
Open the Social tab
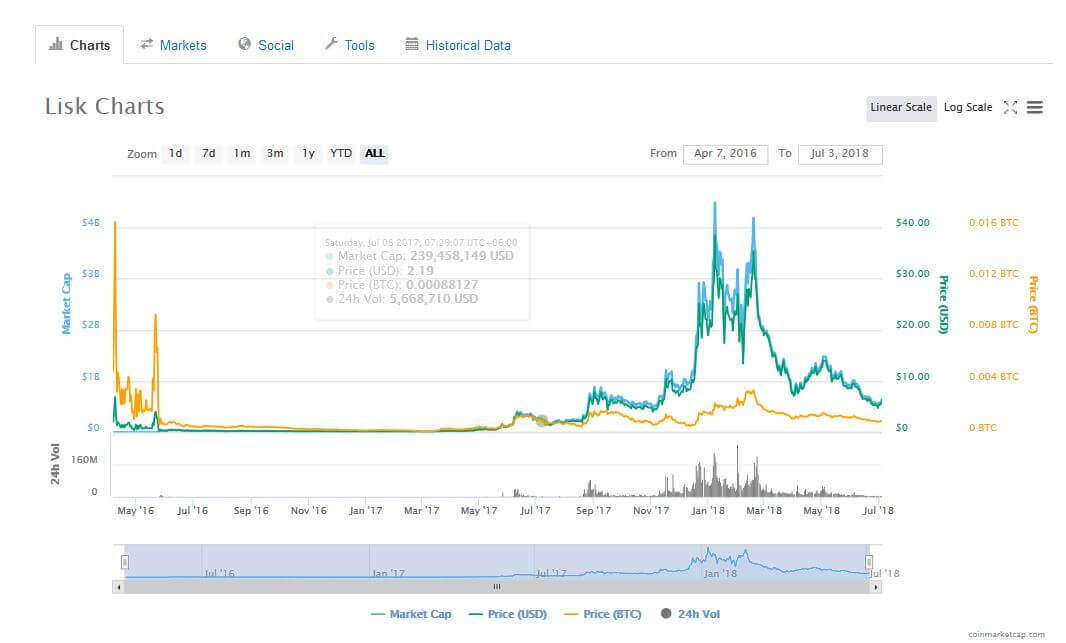[x=266, y=45]
